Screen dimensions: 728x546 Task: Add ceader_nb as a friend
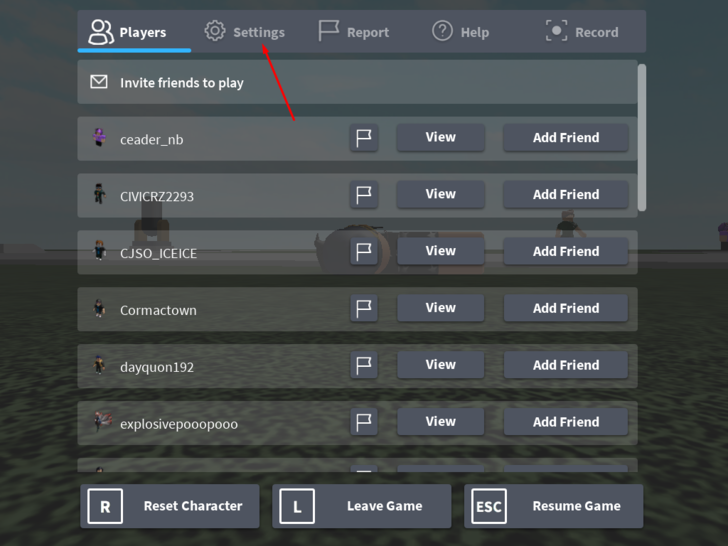tap(566, 137)
